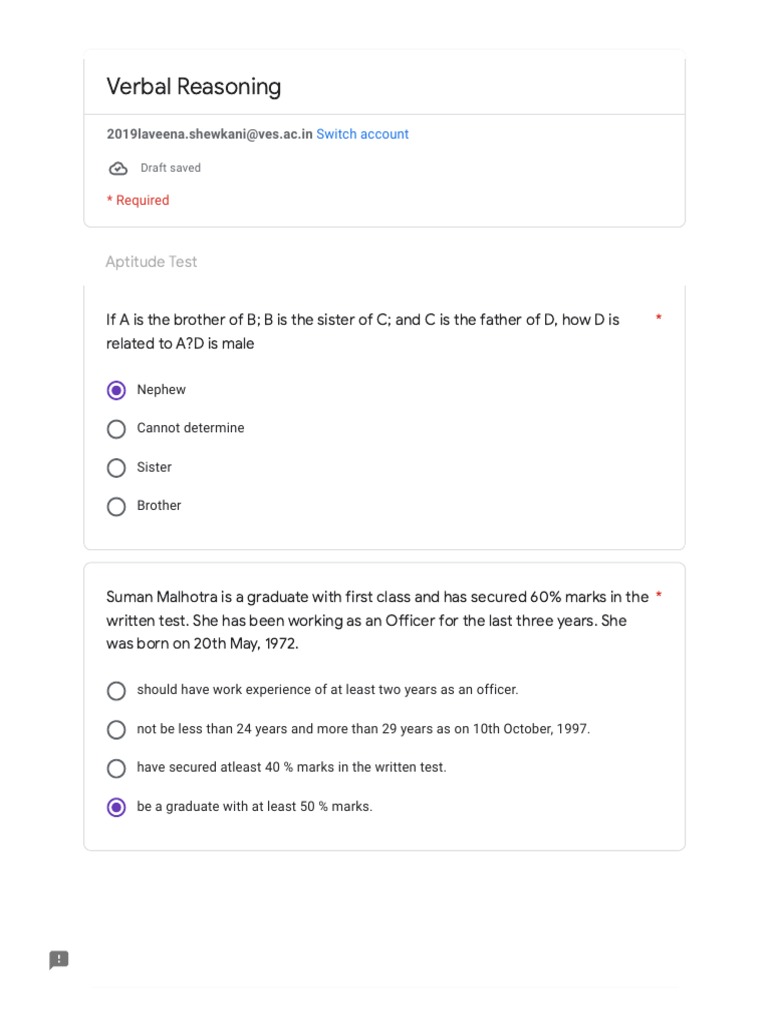Click the required asterisk on the relation question

click(x=658, y=319)
